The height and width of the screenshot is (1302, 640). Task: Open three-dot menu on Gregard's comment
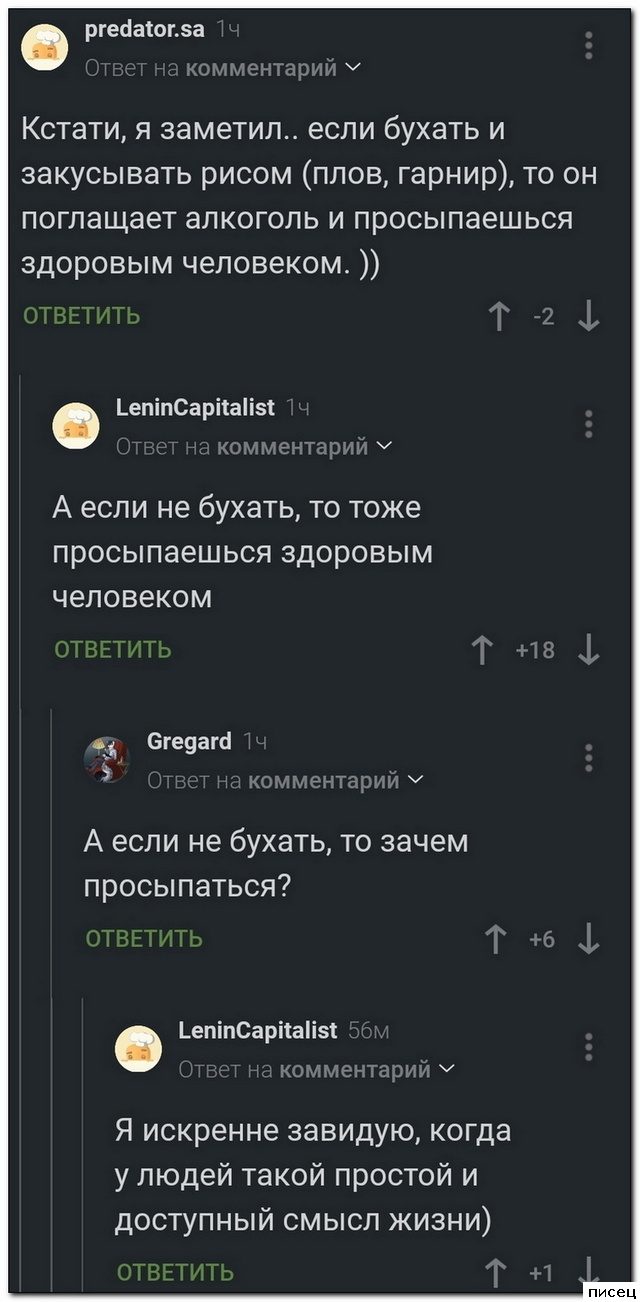point(589,757)
